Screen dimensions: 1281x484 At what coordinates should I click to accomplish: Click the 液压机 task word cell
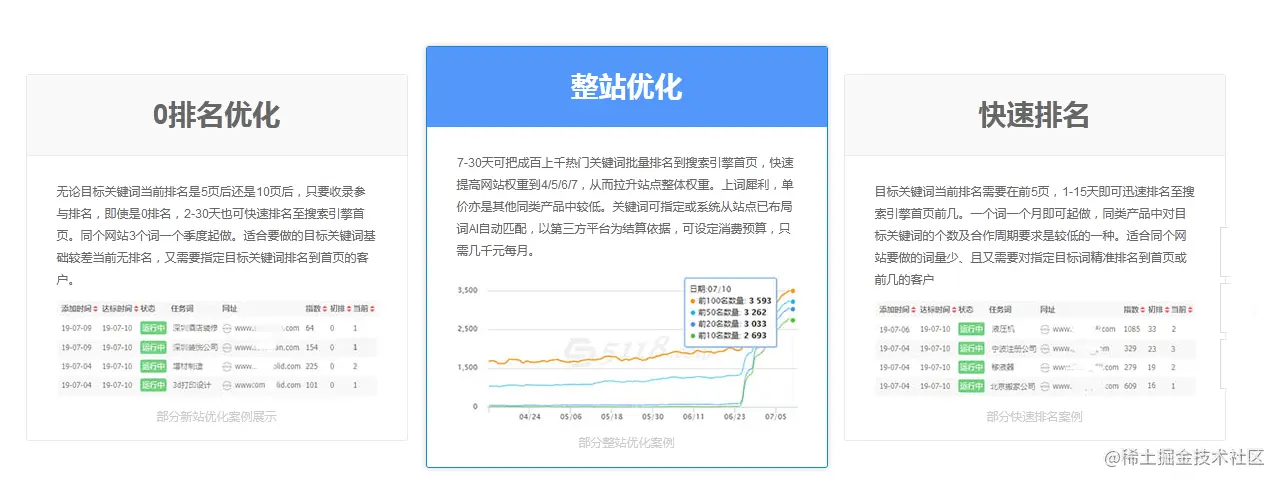(x=1003, y=329)
